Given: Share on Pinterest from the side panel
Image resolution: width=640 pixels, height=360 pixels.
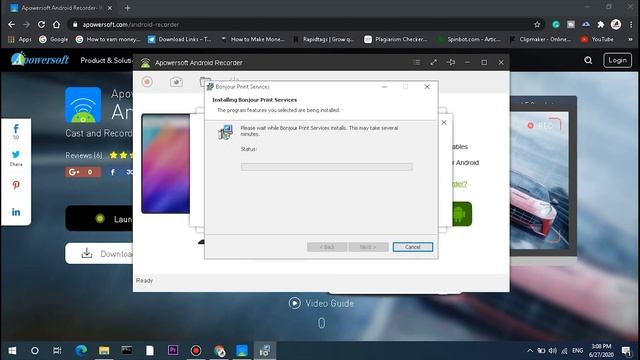Looking at the screenshot, I should [16, 185].
